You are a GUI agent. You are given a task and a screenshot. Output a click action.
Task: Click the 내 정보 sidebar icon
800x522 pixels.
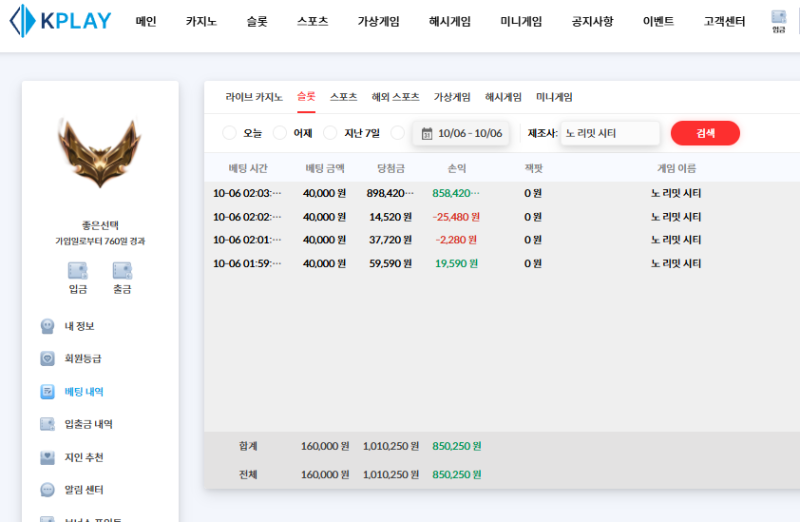[47, 326]
